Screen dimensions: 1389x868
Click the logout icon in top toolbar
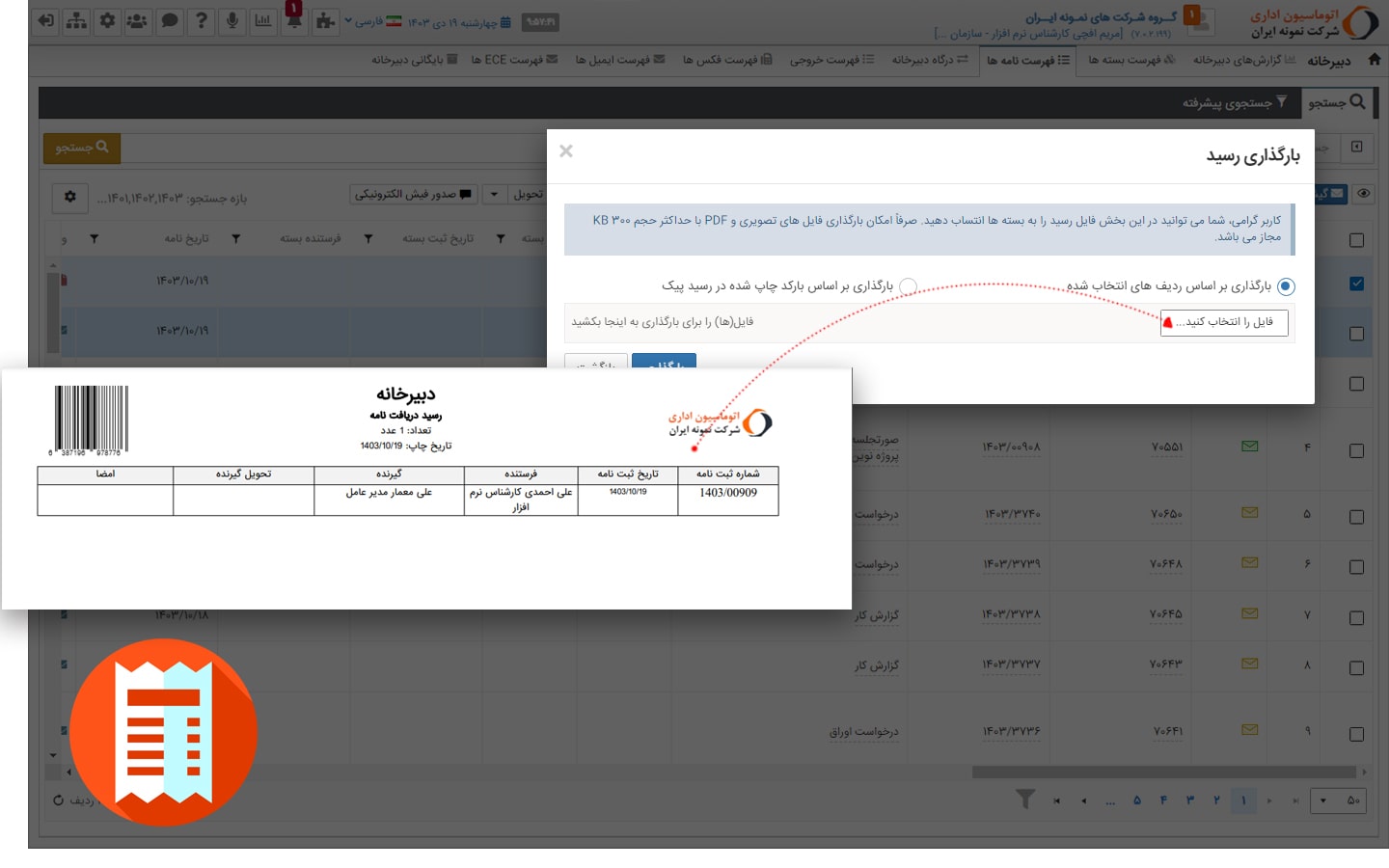click(x=45, y=20)
